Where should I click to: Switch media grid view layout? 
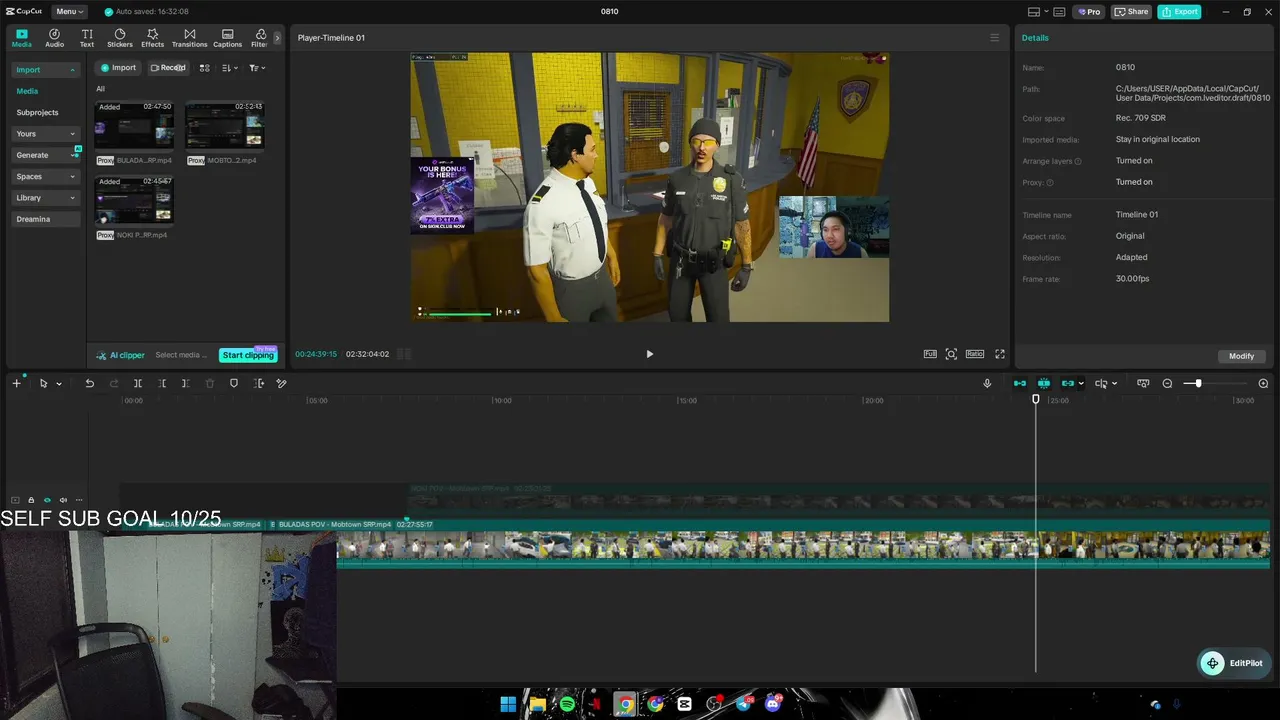[204, 68]
